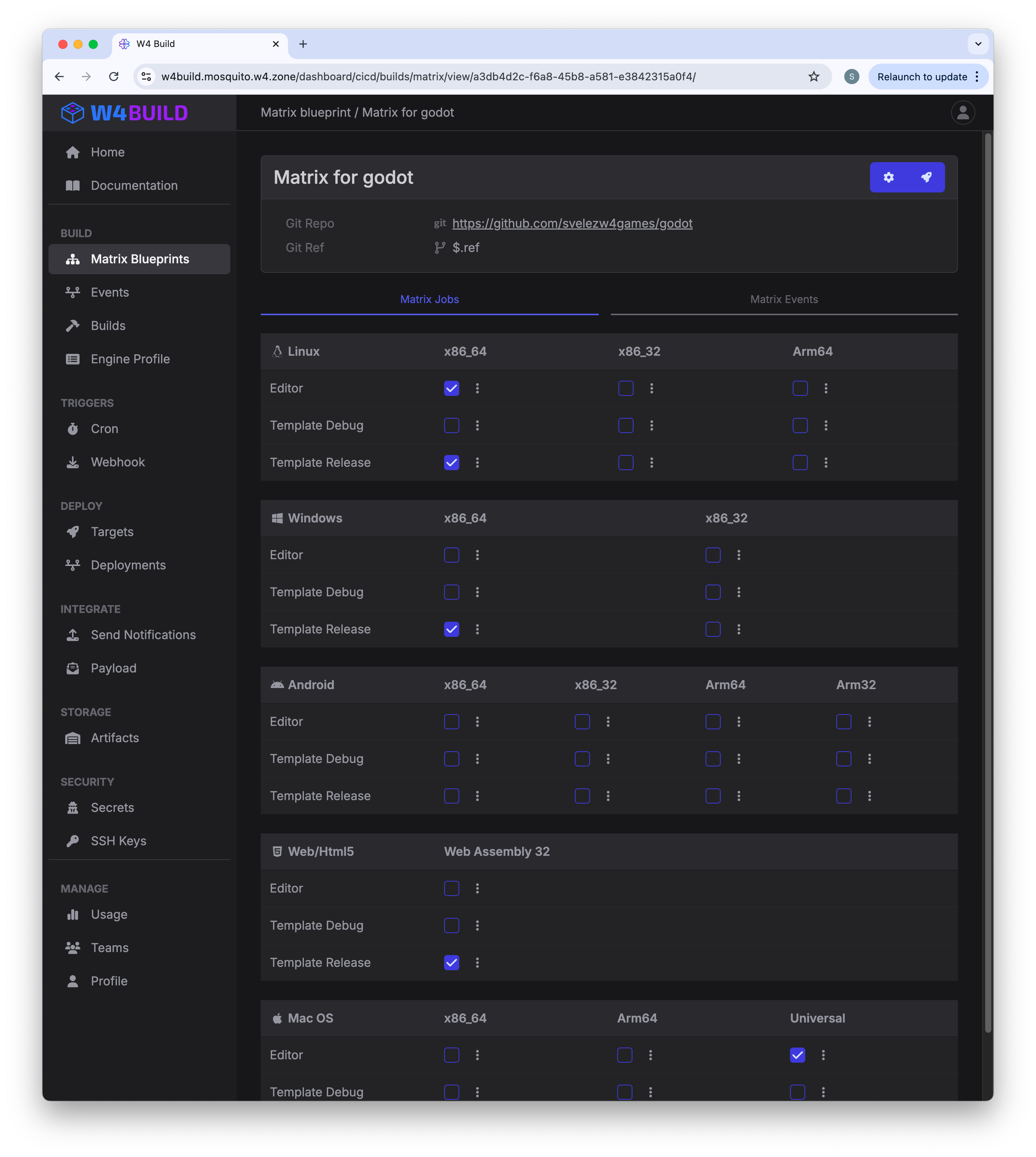Open a new browser tab
Image resolution: width=1036 pixels, height=1157 pixels.
click(304, 44)
